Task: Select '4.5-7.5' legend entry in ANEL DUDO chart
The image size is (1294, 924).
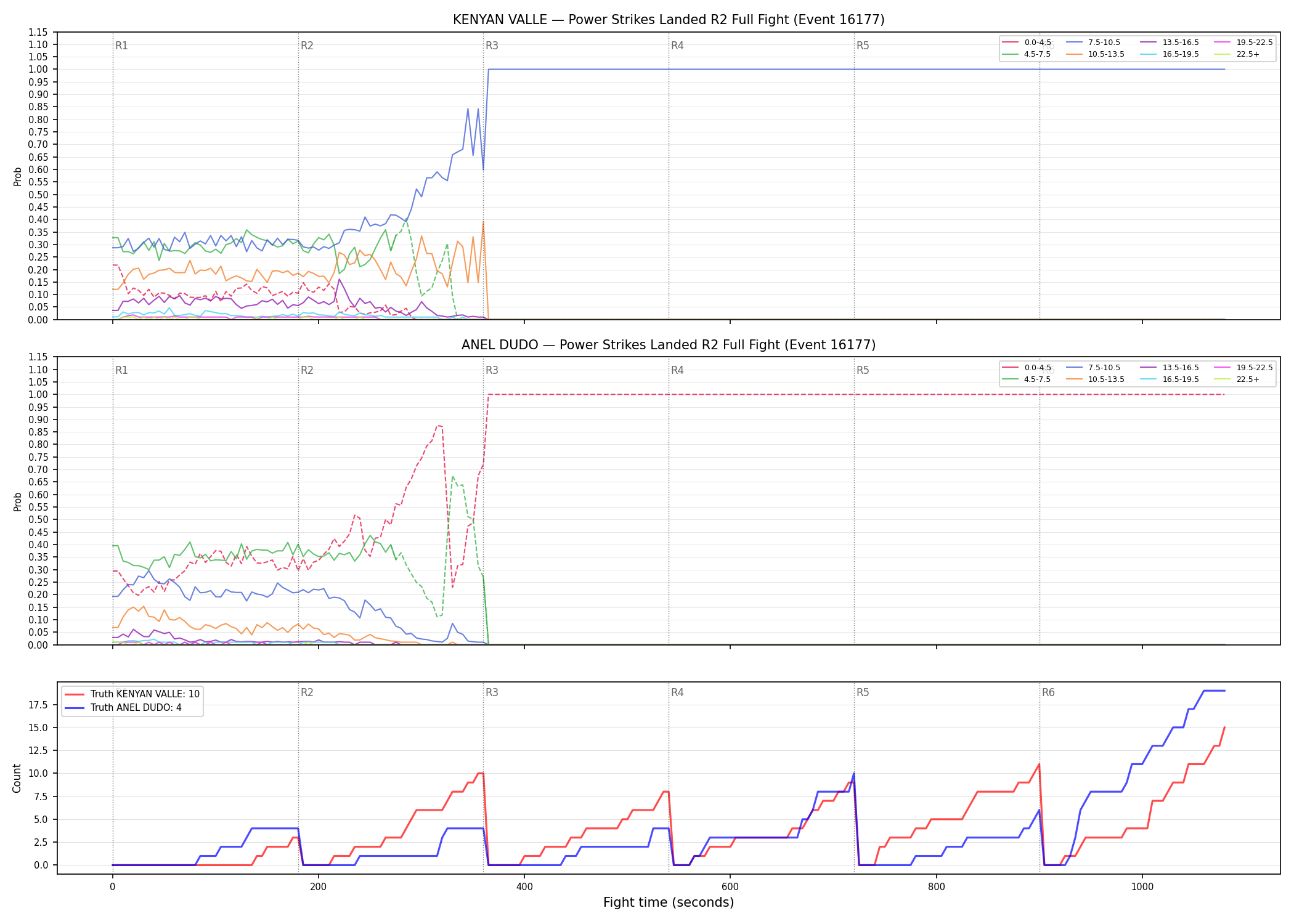Action: click(1027, 379)
